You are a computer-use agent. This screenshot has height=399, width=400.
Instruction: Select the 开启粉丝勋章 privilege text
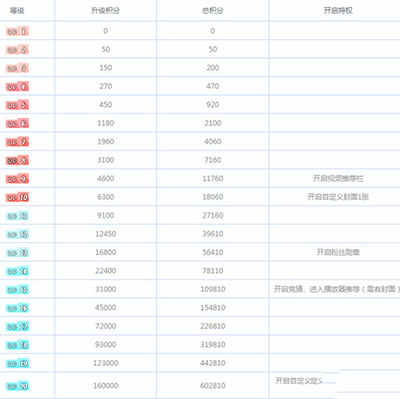click(338, 252)
